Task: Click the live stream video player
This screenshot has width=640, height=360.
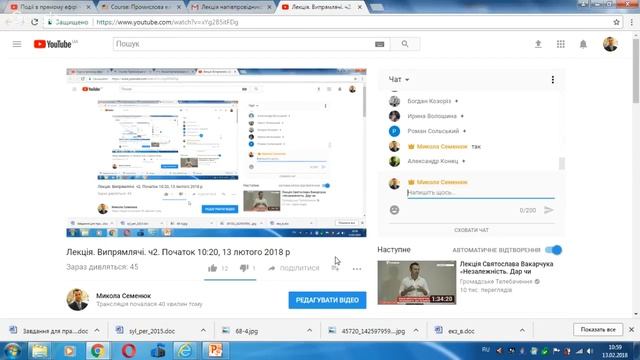Action: coord(216,153)
